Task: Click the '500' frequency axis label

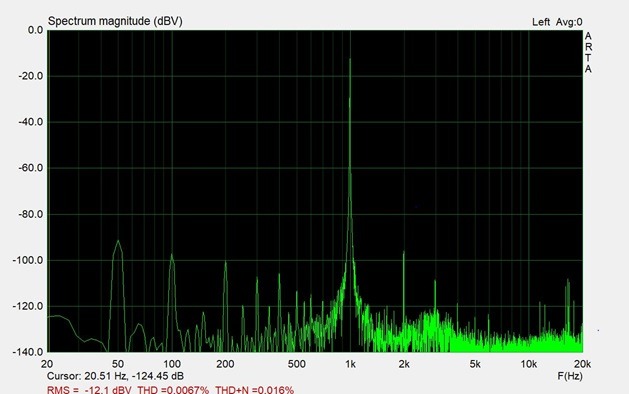Action: (x=296, y=364)
